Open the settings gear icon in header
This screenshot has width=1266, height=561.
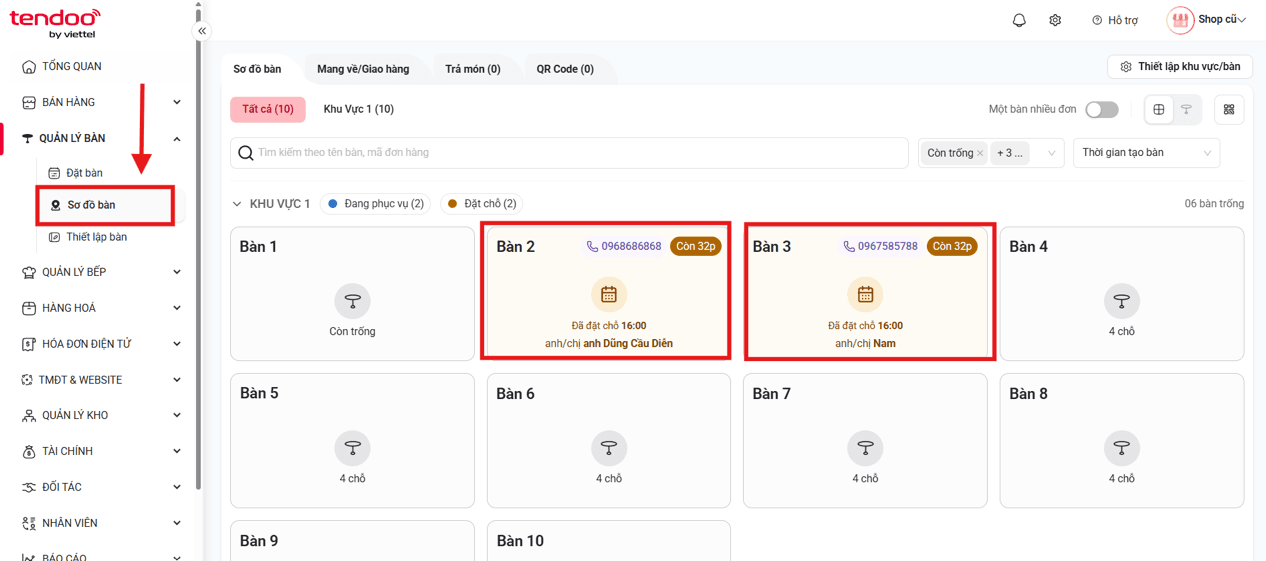coord(1055,20)
